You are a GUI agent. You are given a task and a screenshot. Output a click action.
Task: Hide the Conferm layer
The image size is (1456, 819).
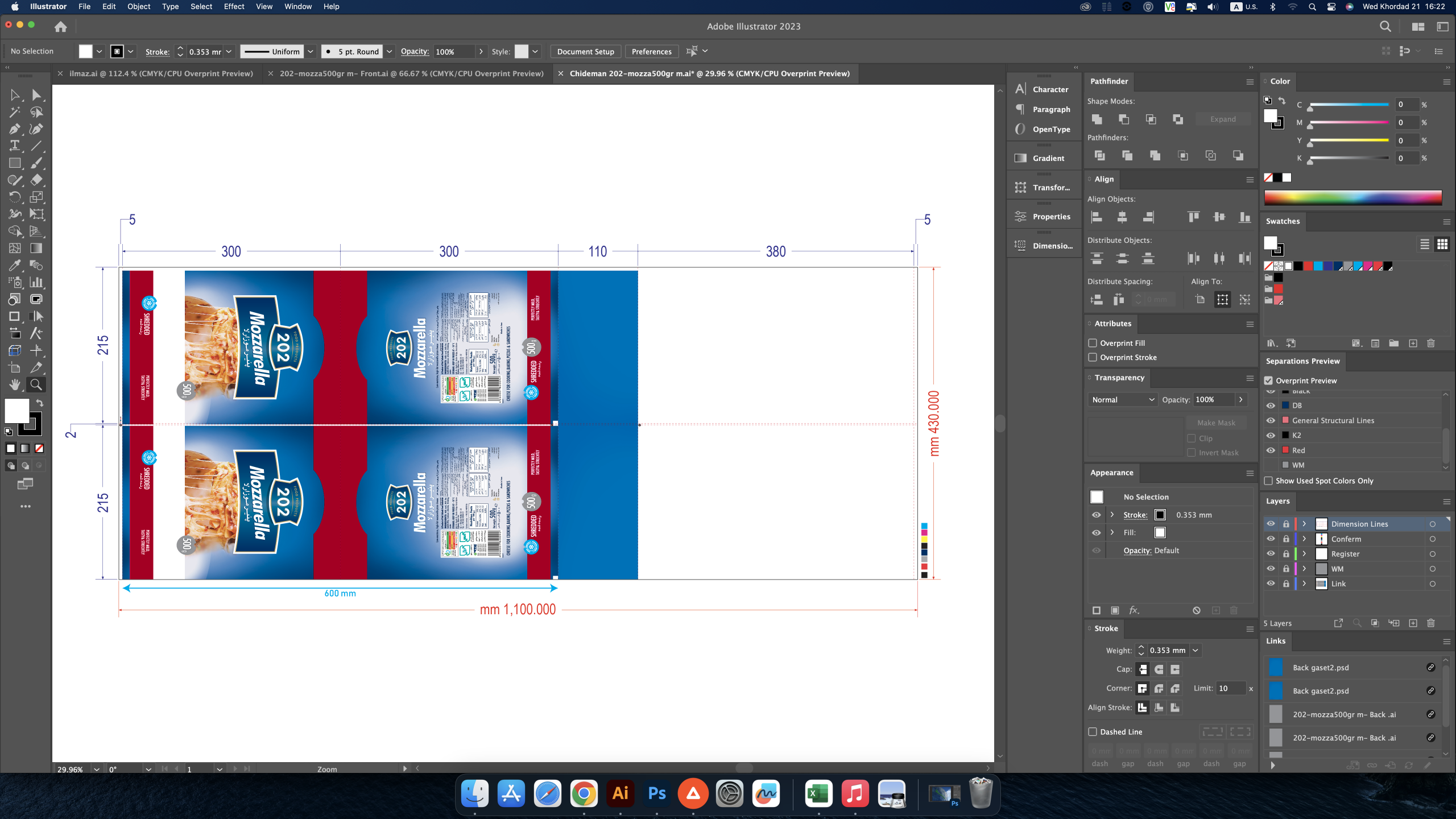point(1271,539)
